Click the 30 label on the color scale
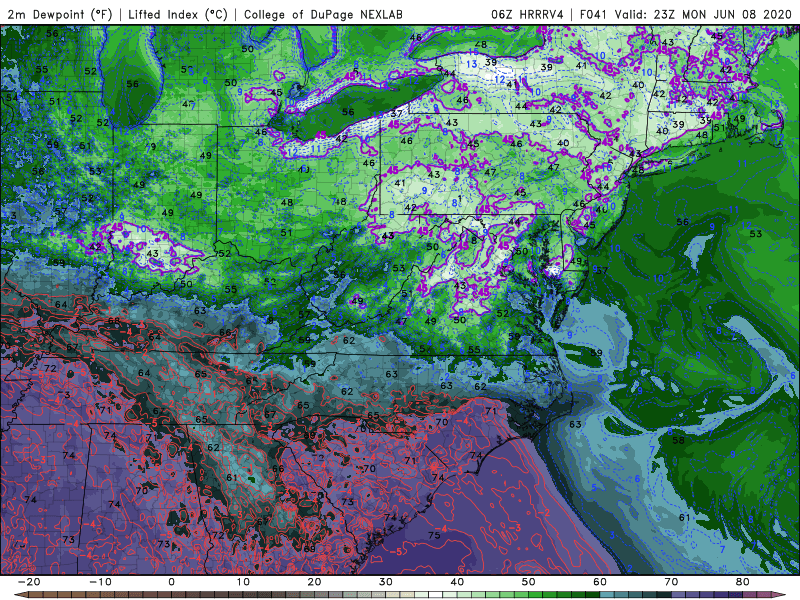 click(386, 582)
